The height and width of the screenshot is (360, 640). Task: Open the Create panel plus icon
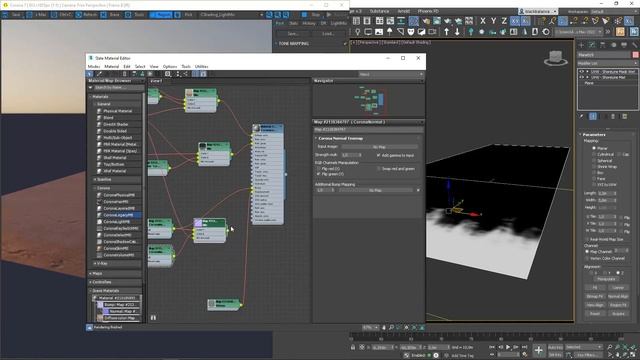581,45
